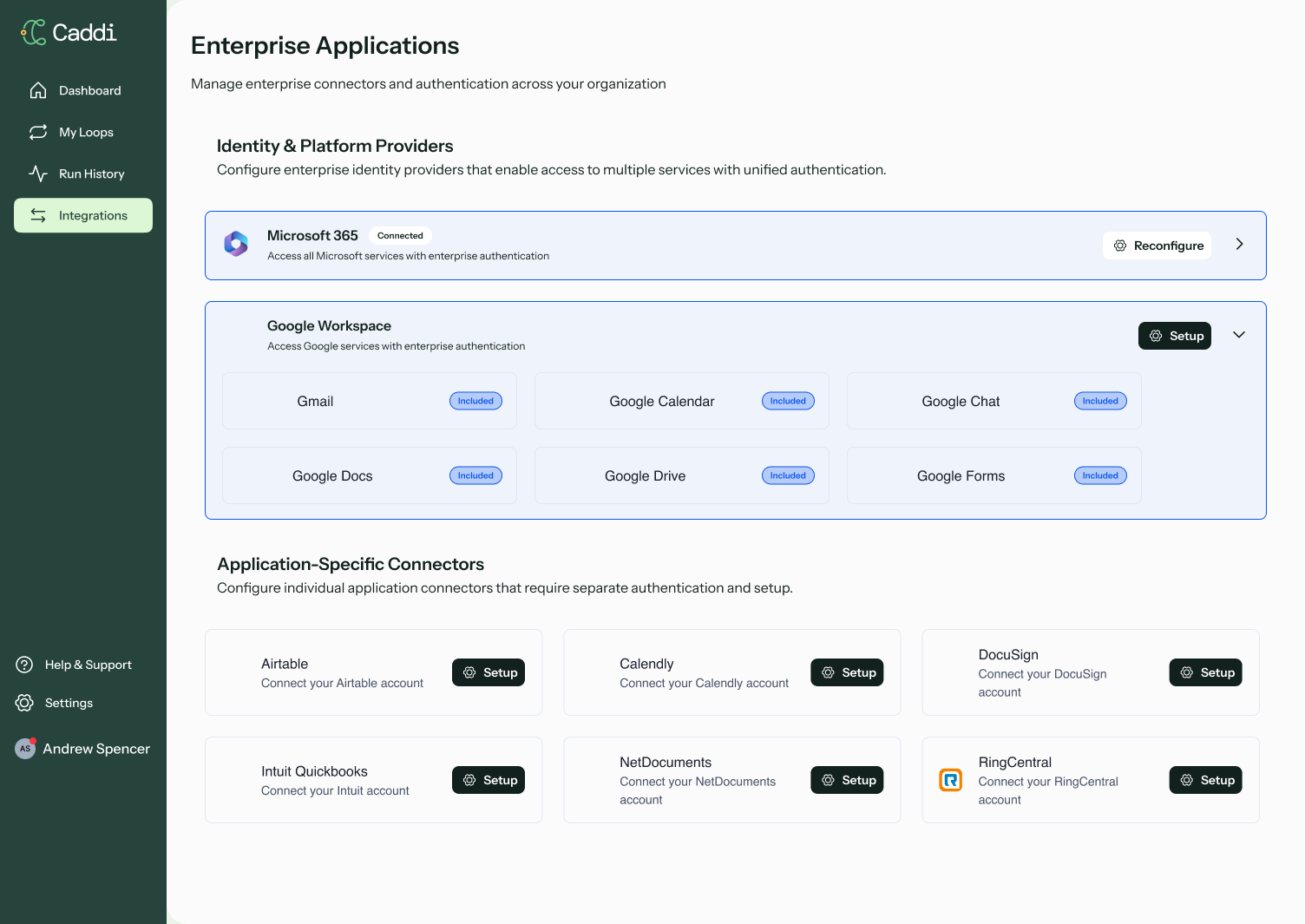Select Integrations sidebar item
This screenshot has width=1305, height=924.
tap(83, 215)
